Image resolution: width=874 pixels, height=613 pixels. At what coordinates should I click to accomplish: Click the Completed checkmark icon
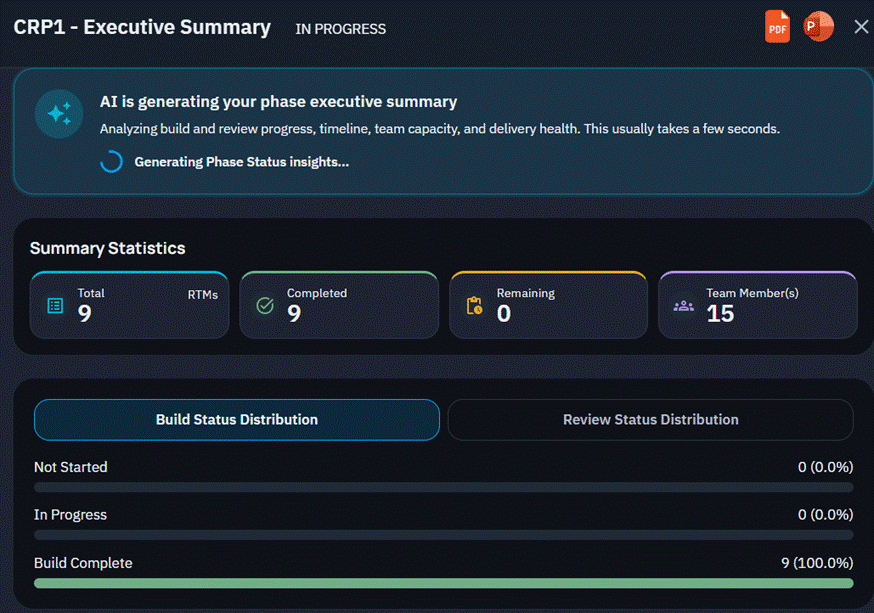click(265, 305)
